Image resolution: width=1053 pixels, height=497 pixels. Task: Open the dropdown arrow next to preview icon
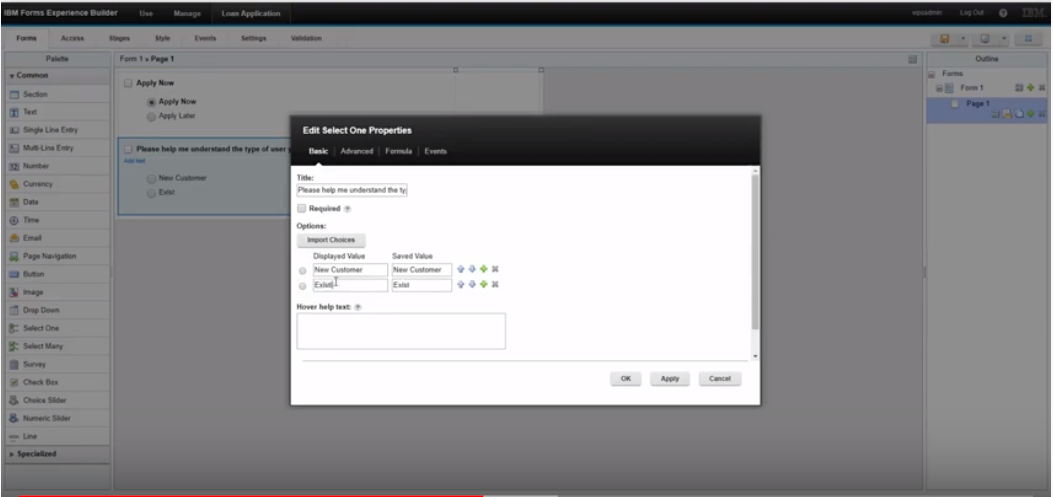1004,39
